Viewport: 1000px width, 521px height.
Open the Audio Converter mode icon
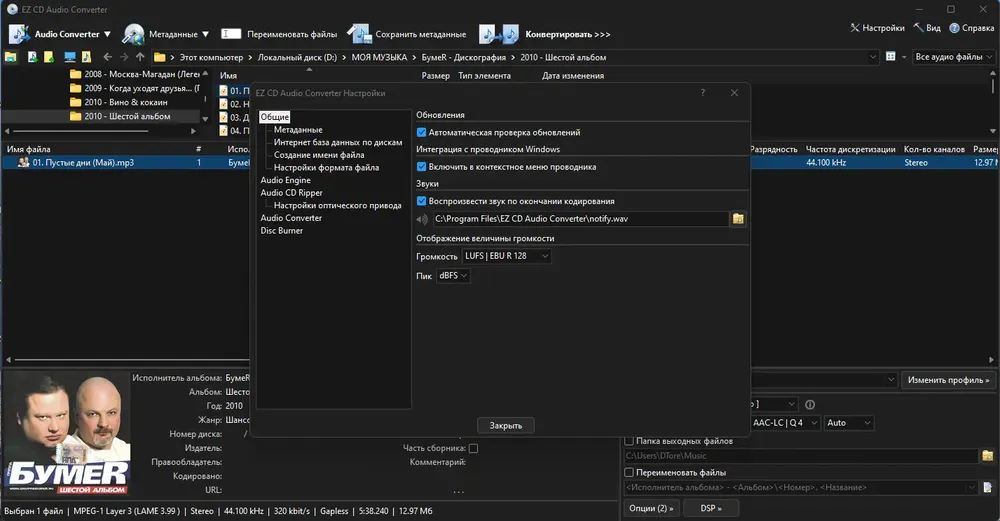pyautogui.click(x=18, y=34)
